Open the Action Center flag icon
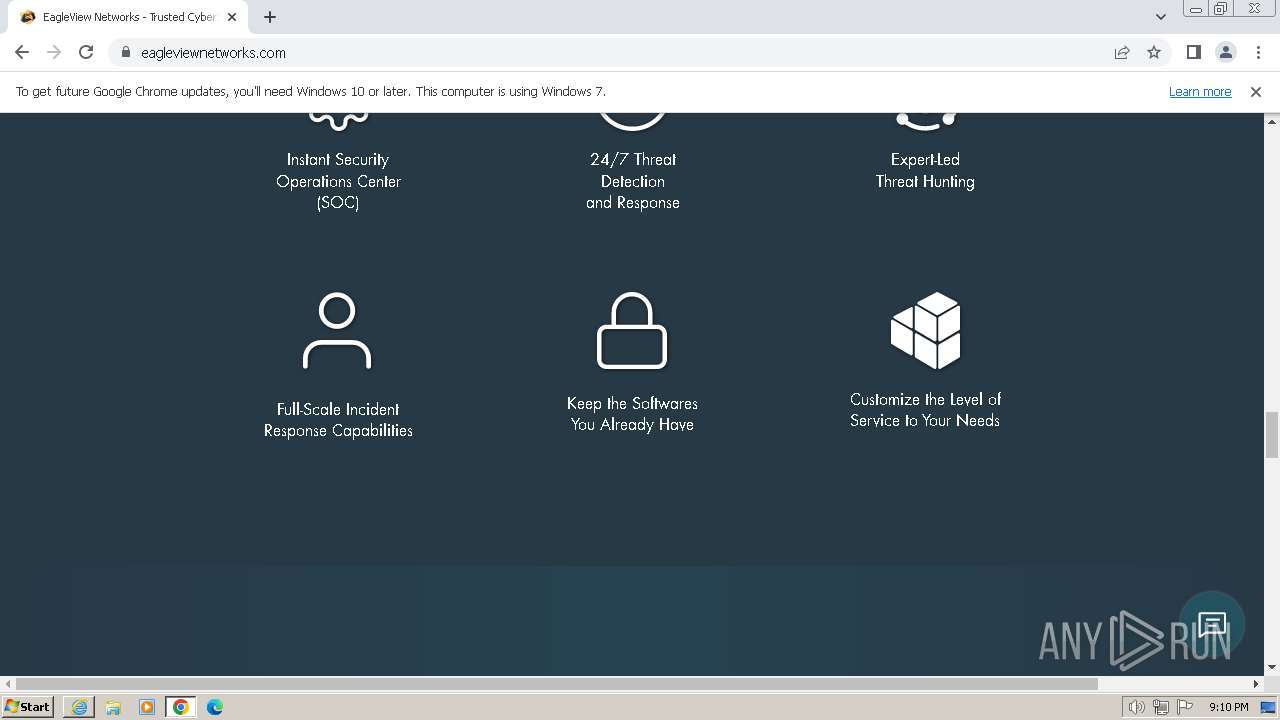This screenshot has height=720, width=1280. tap(1185, 707)
